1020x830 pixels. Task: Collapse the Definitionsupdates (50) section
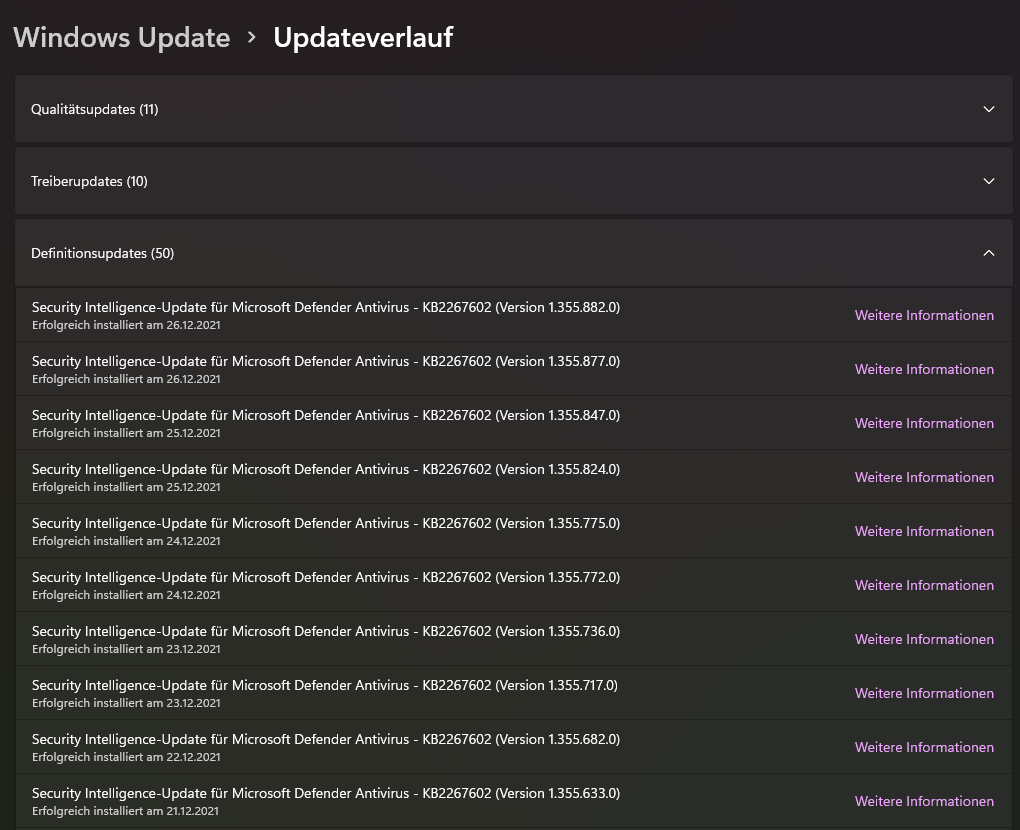coord(514,253)
